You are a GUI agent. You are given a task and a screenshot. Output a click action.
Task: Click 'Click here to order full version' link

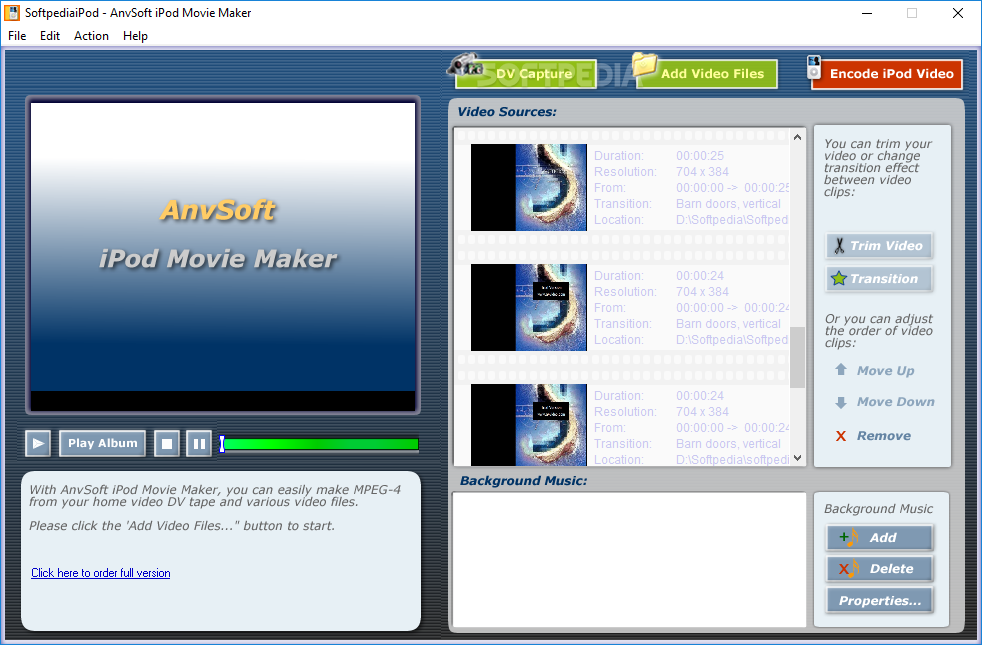coord(101,573)
